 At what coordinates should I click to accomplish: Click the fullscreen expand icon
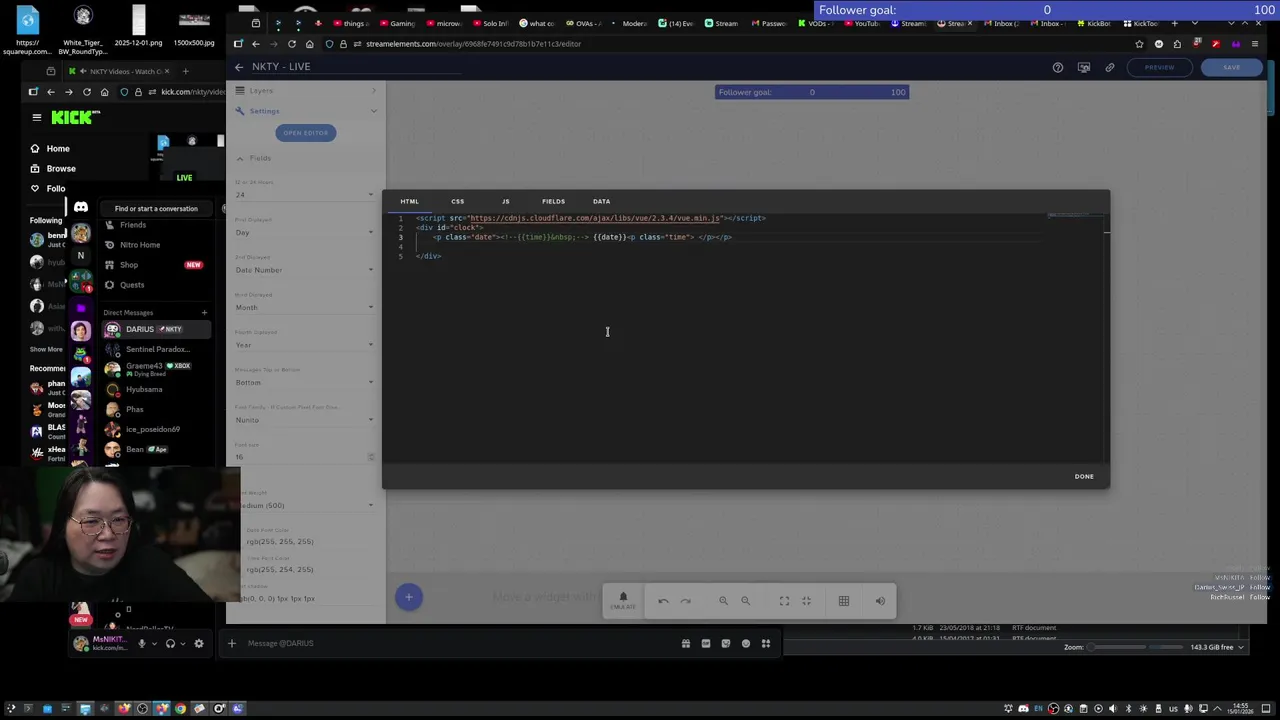pyautogui.click(x=784, y=601)
